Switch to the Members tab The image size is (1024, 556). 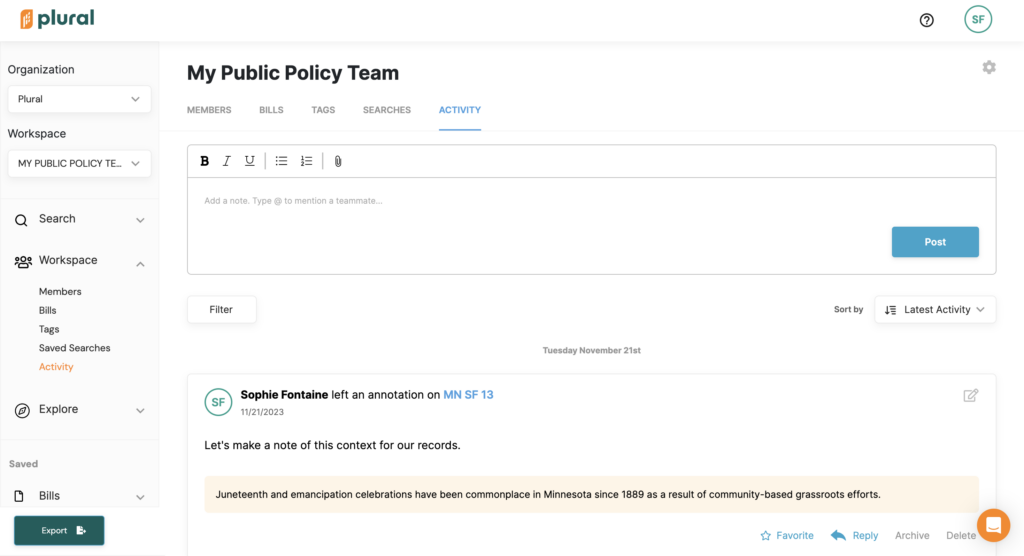(x=209, y=110)
